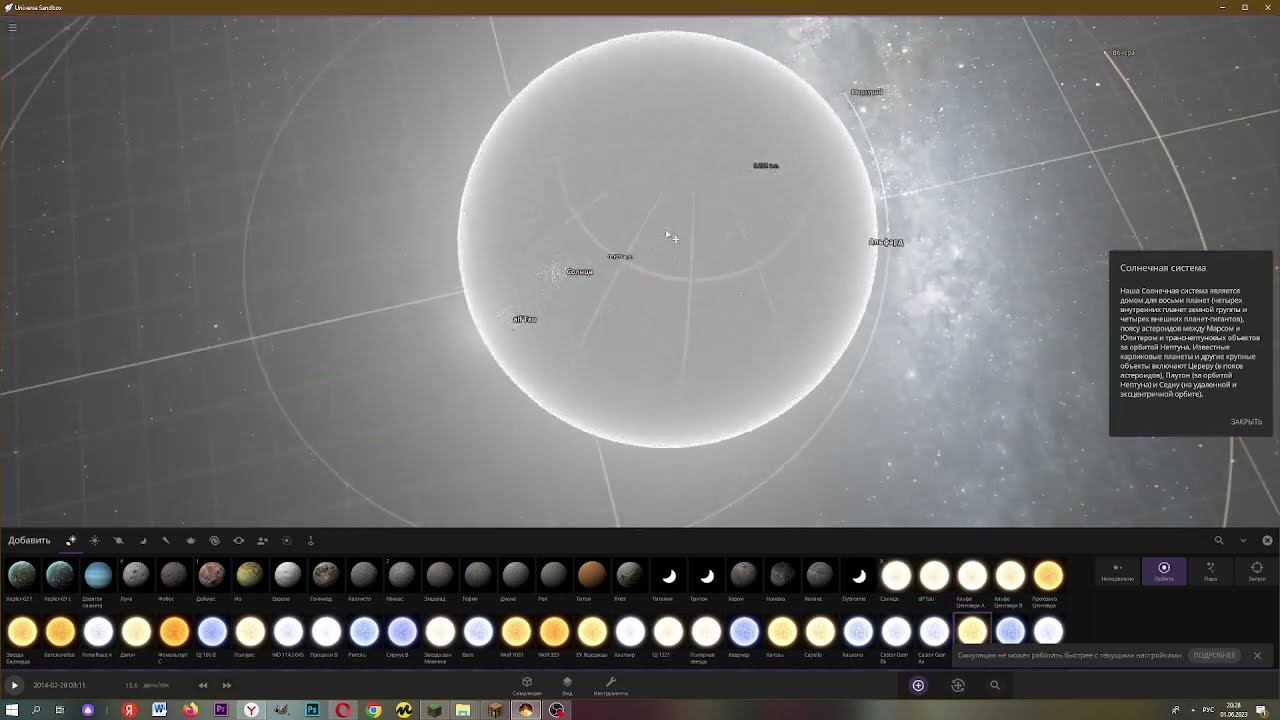The height and width of the screenshot is (720, 1280).
Task: Click the search magnifier in the add panel
Action: (x=1219, y=540)
